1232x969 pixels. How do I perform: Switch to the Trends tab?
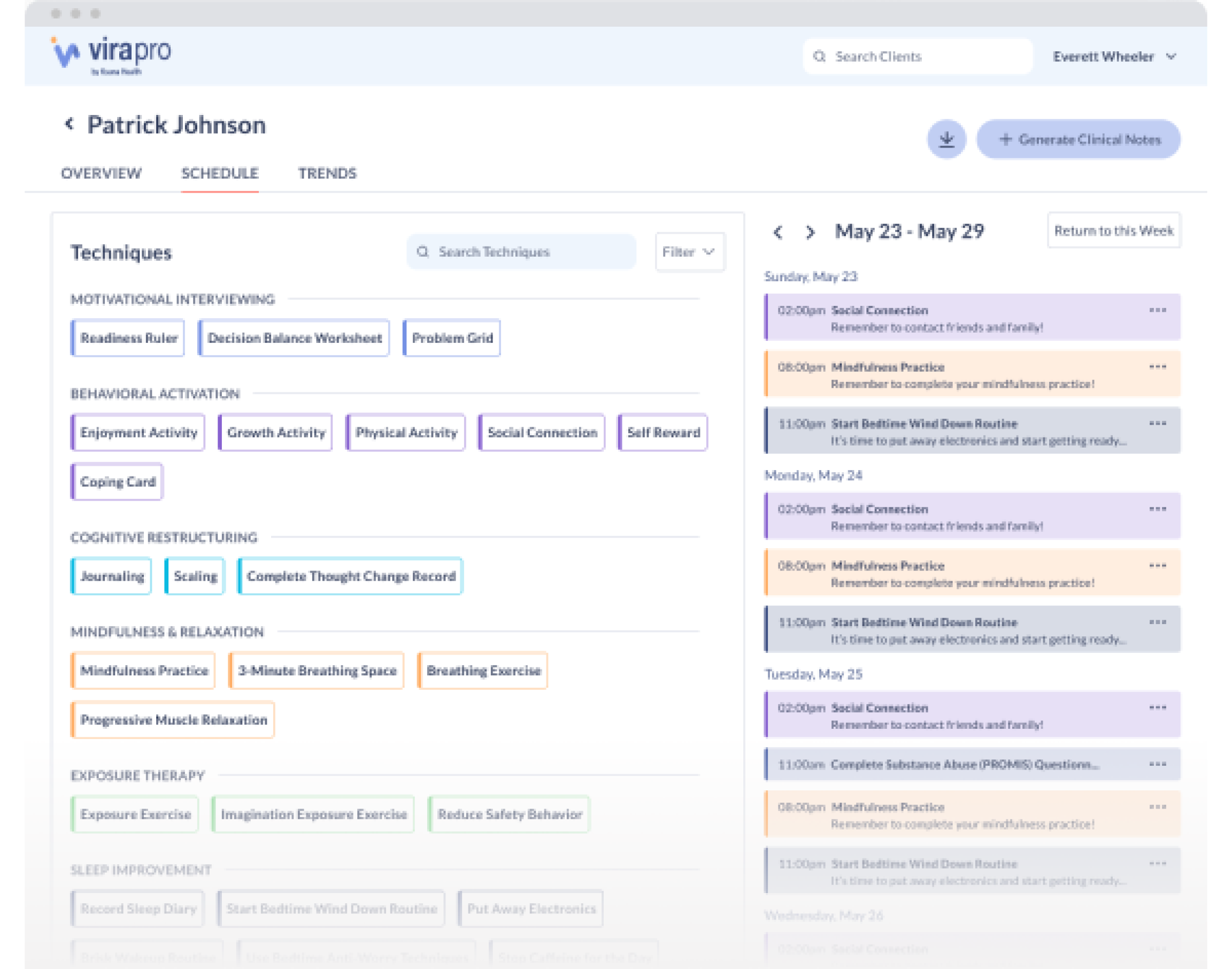pos(327,173)
